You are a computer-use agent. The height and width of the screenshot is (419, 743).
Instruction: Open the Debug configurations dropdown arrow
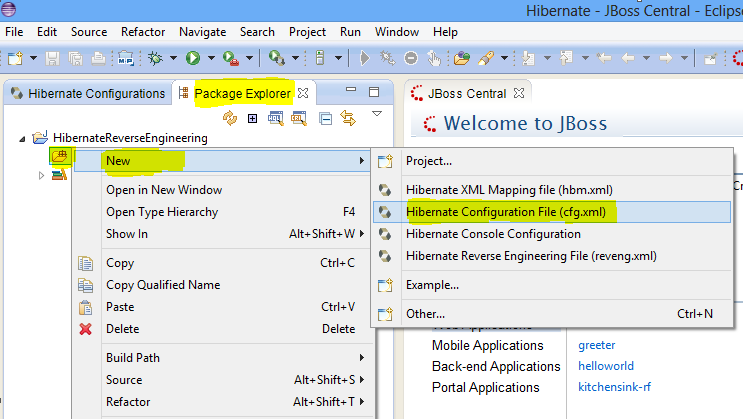[173, 58]
